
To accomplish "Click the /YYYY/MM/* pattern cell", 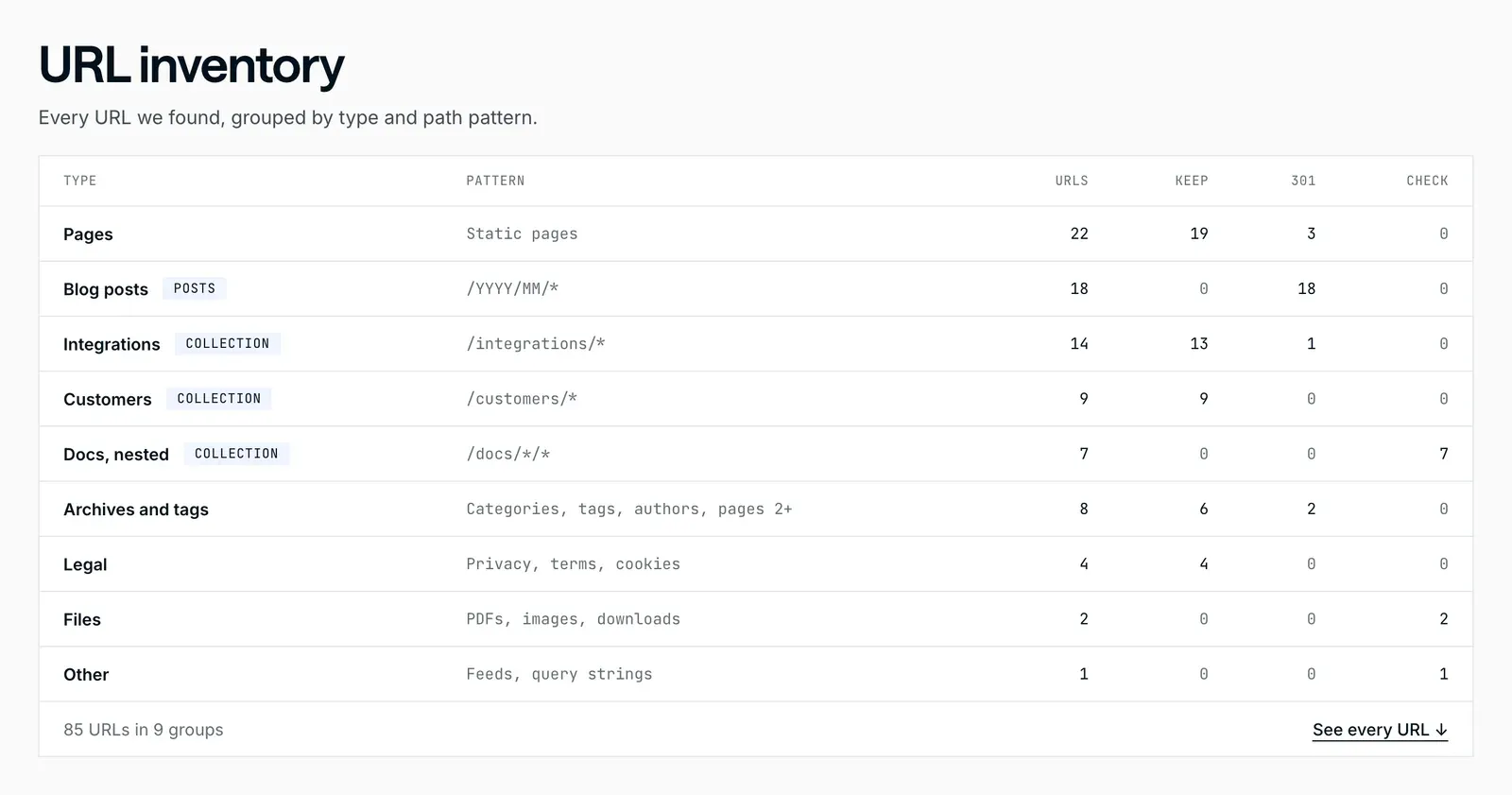I will tap(512, 288).
